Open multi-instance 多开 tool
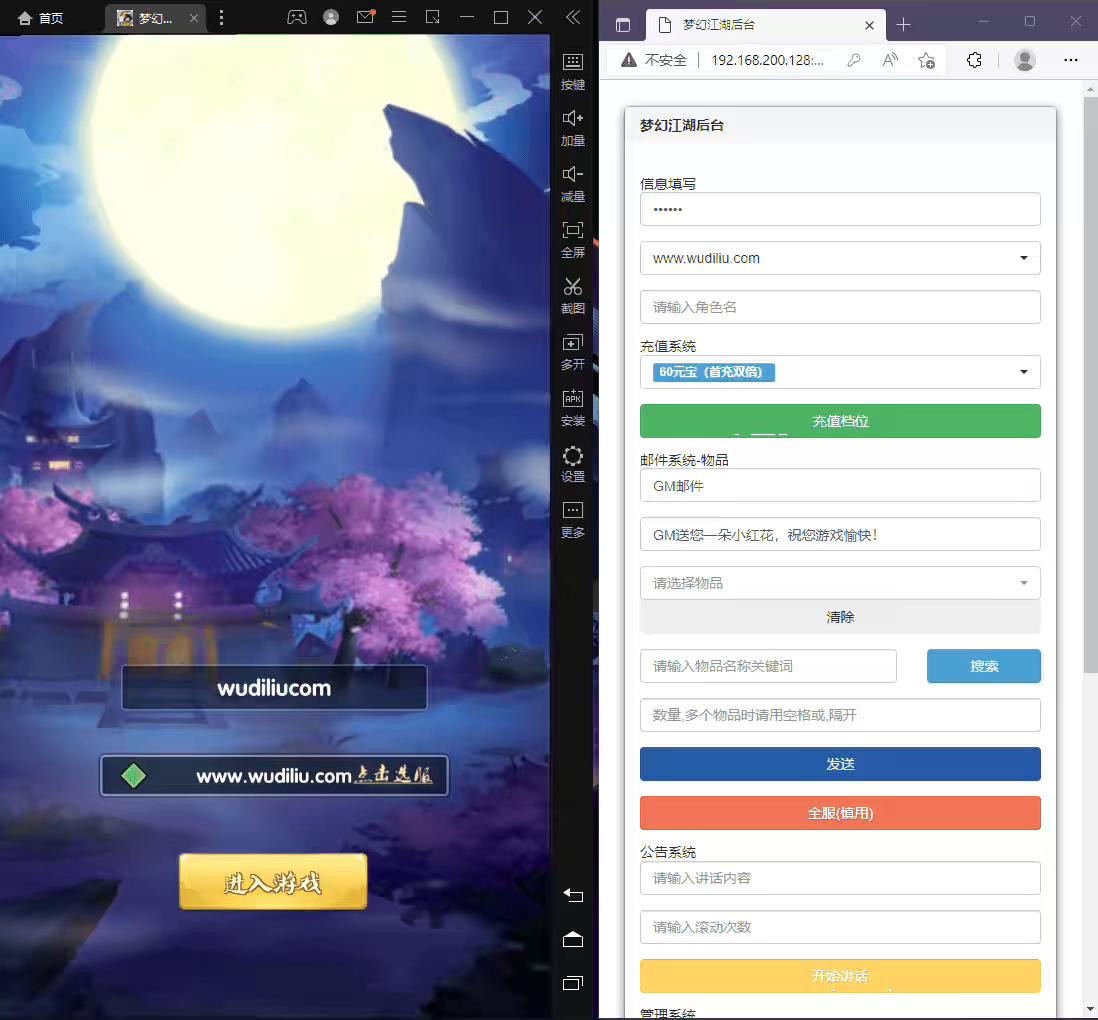 click(x=573, y=351)
